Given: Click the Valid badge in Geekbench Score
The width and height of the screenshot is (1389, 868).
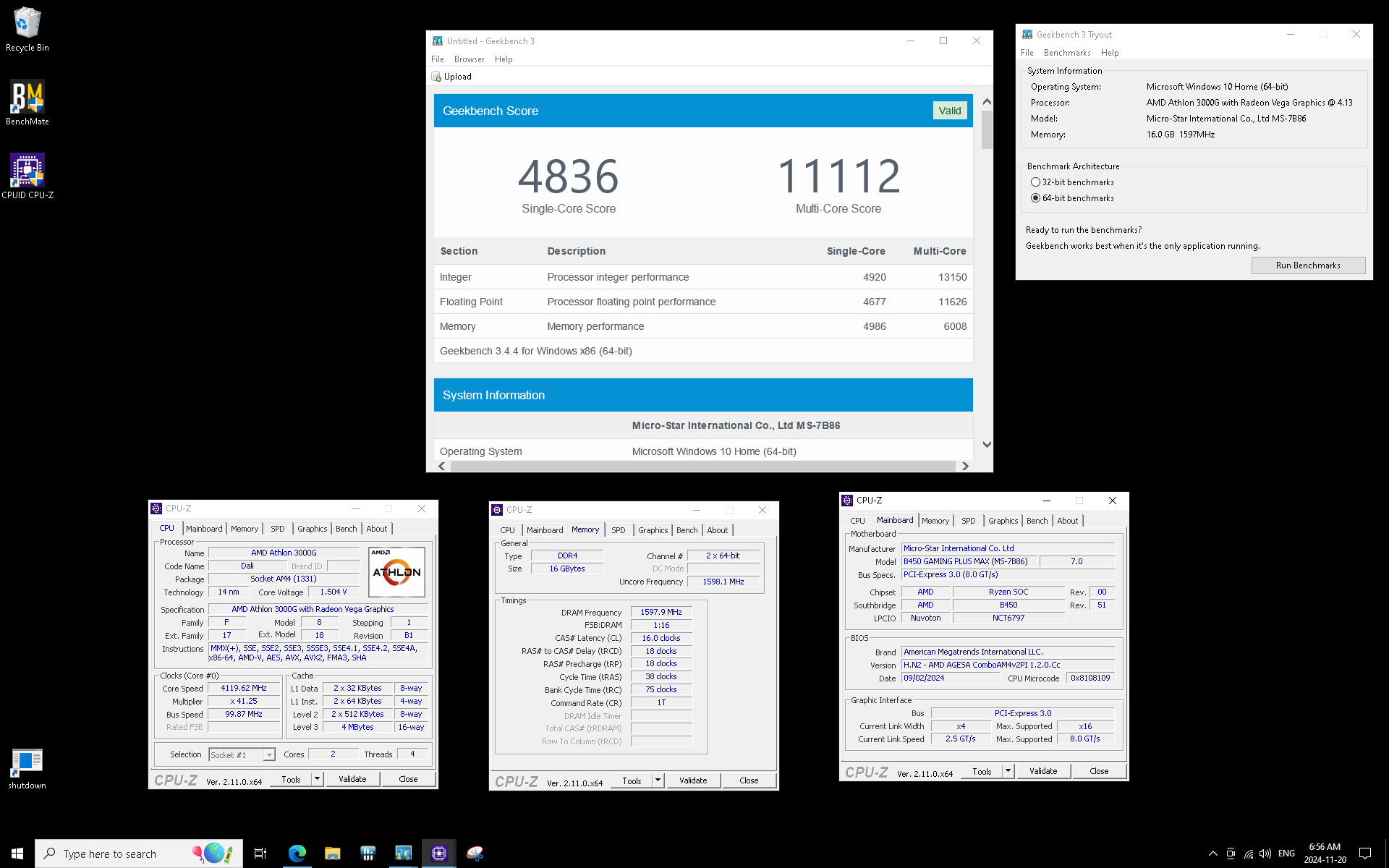Looking at the screenshot, I should pyautogui.click(x=950, y=111).
